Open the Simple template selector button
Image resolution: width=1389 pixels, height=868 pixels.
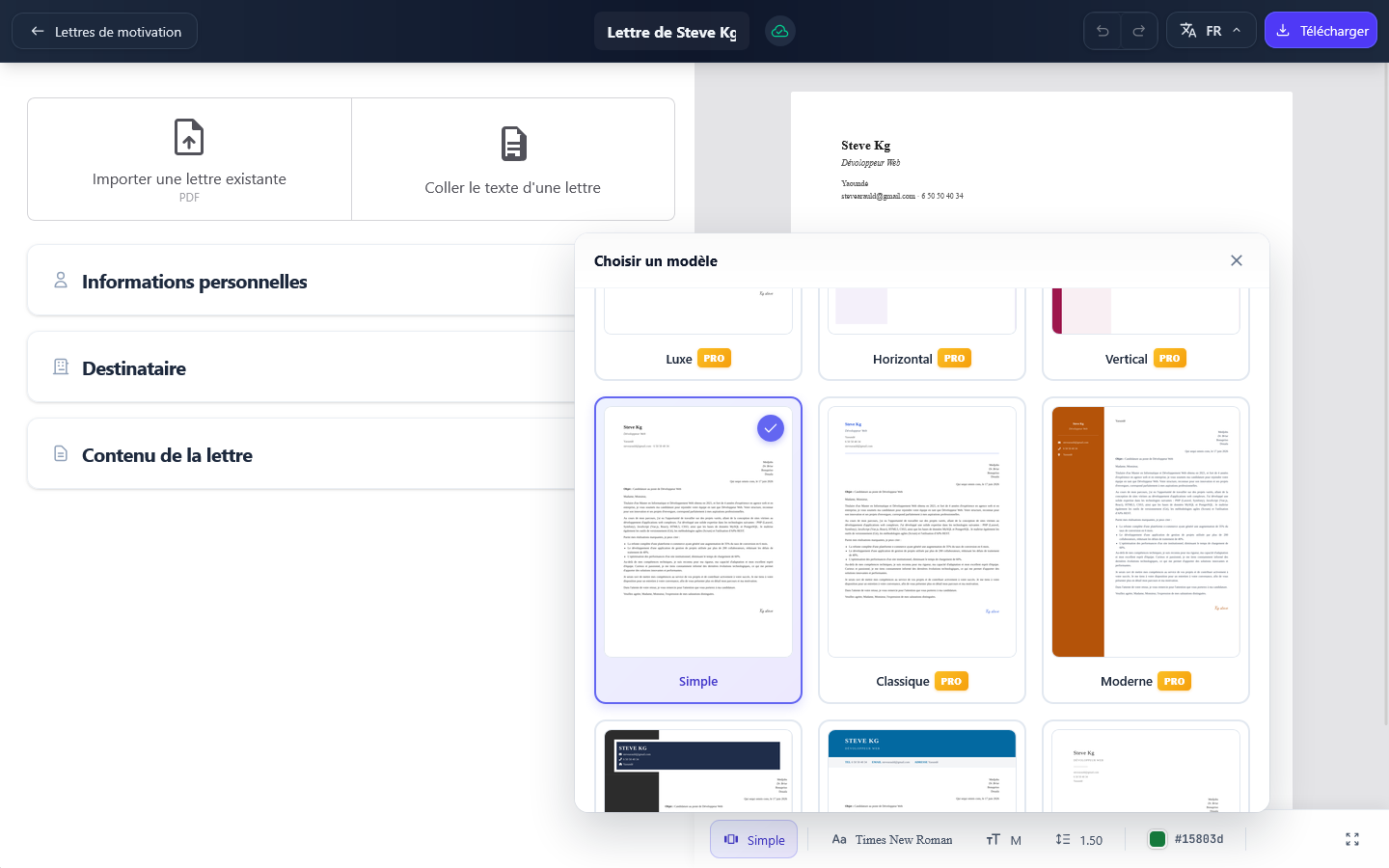pyautogui.click(x=754, y=839)
